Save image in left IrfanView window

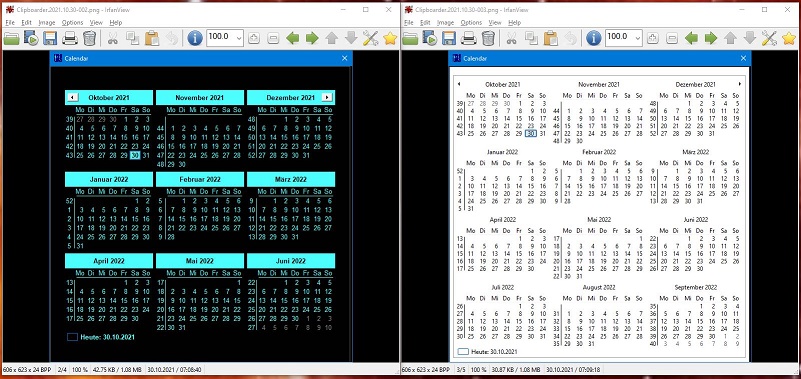tap(50, 38)
